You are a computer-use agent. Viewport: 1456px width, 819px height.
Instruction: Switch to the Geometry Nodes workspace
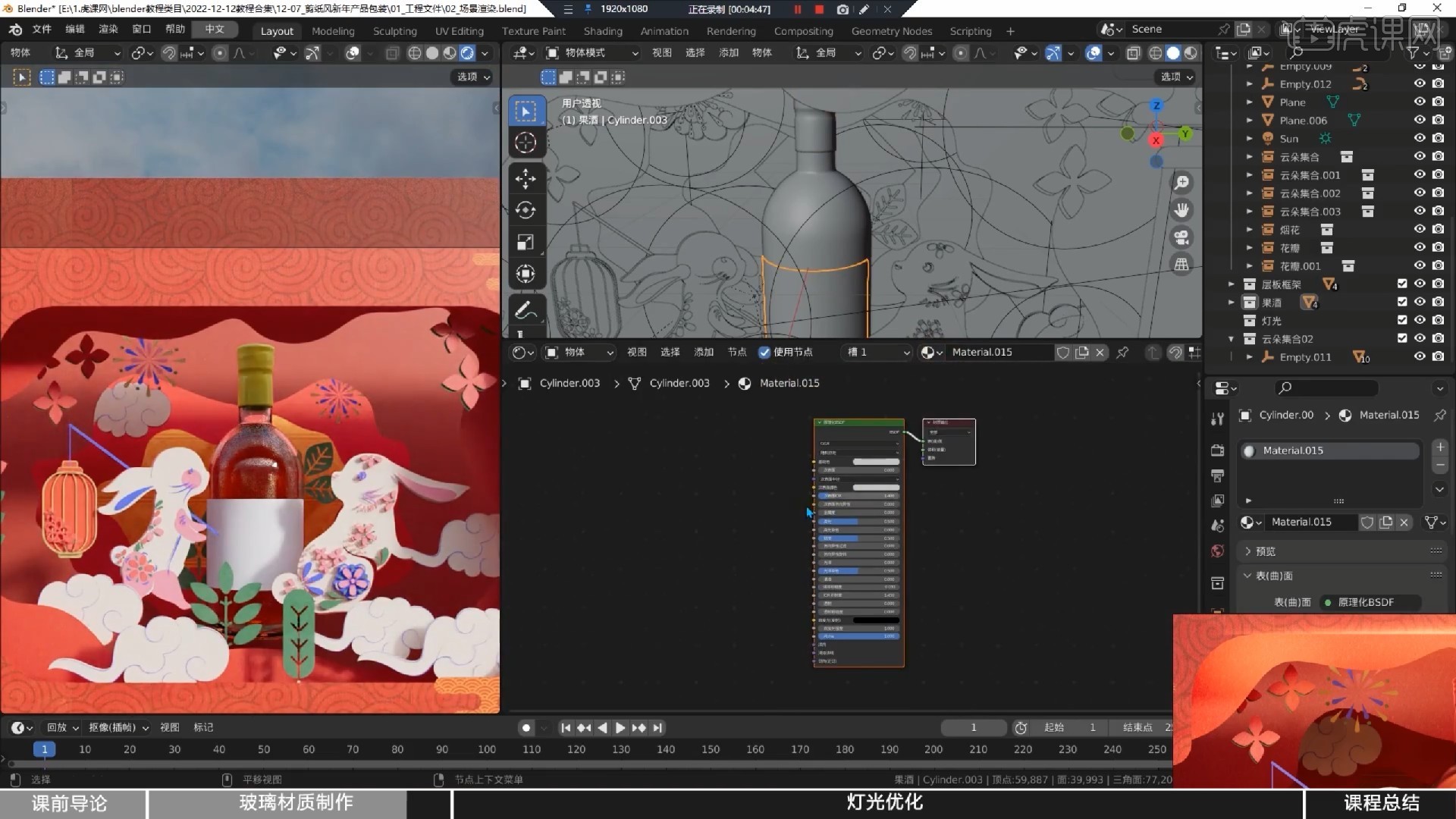click(892, 31)
